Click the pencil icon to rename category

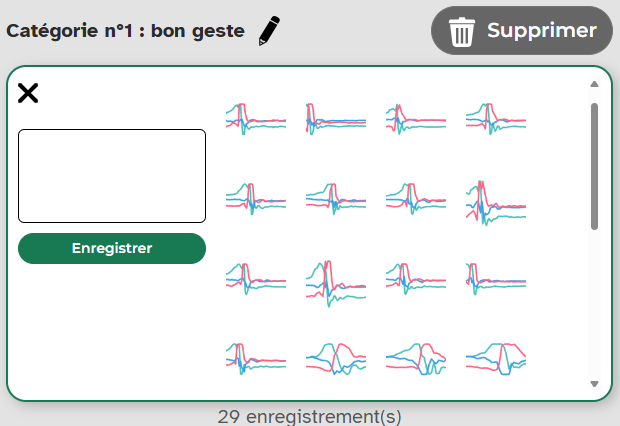coord(269,30)
